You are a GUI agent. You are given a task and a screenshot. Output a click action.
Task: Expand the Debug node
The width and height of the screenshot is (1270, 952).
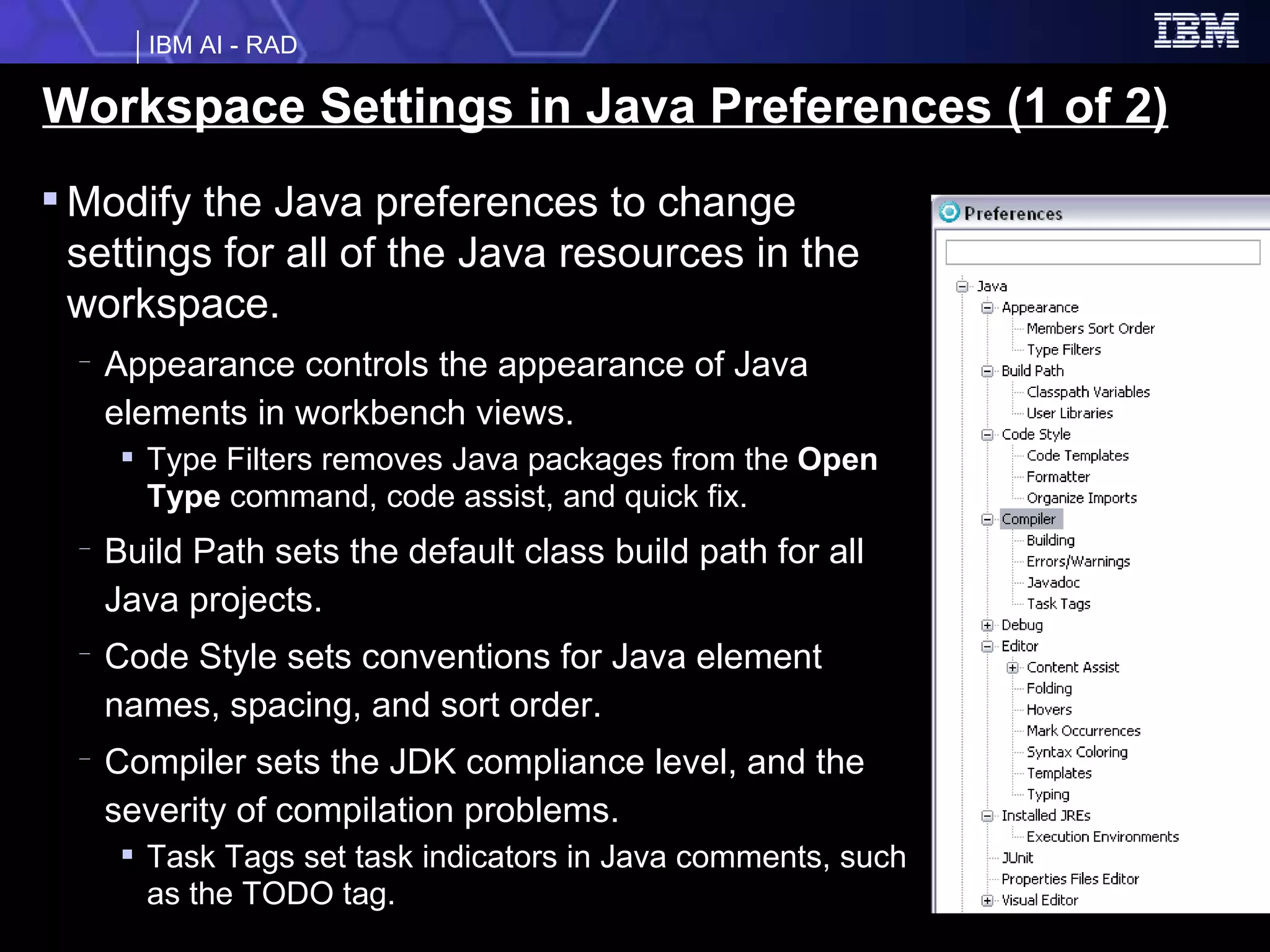tap(987, 625)
